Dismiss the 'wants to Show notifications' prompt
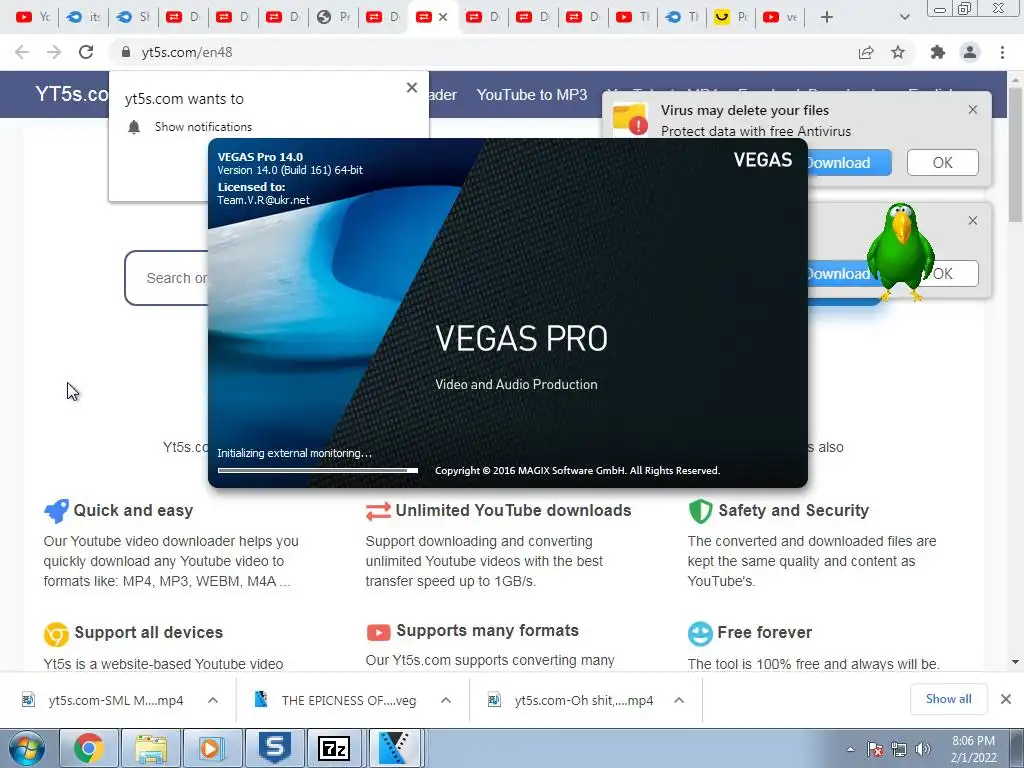 [x=411, y=88]
